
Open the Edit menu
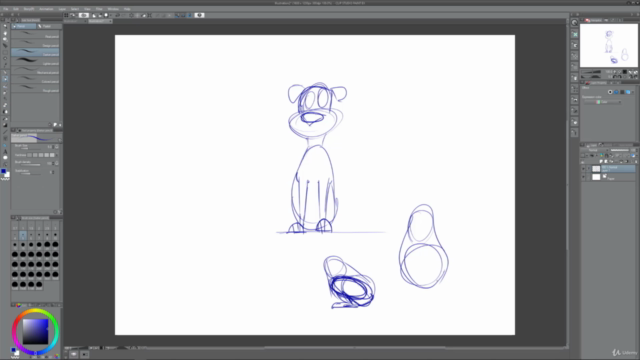16,9
